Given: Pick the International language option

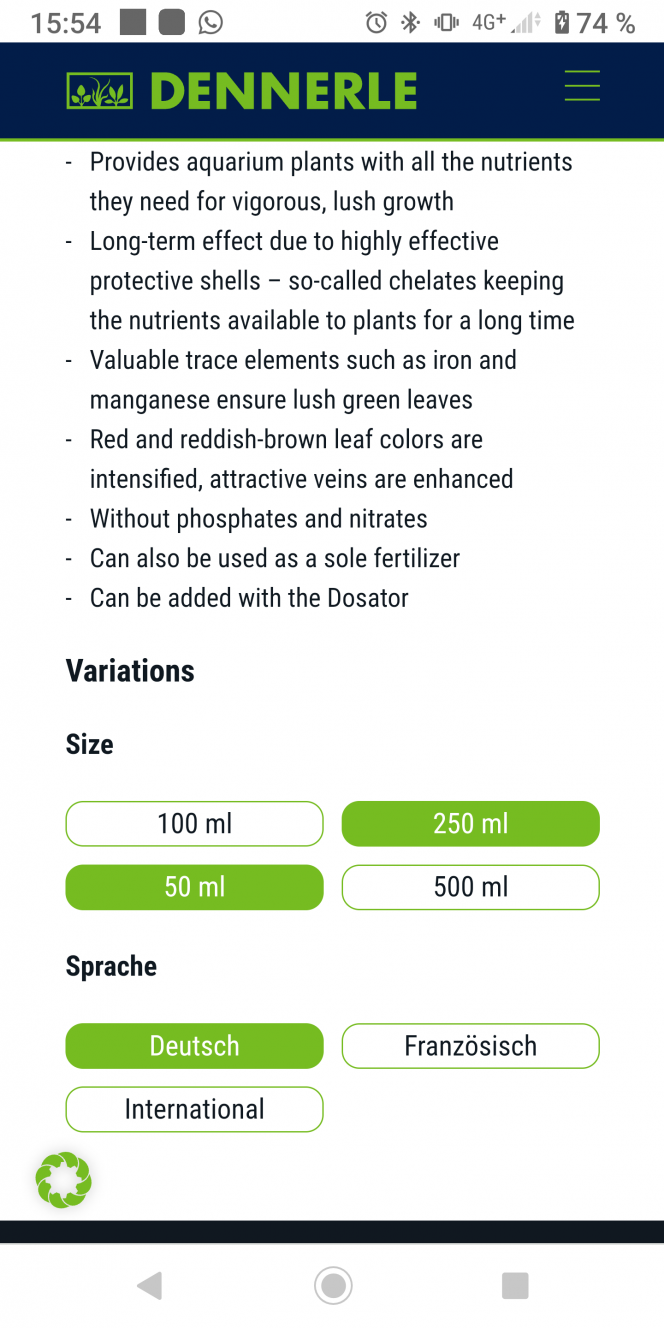Looking at the screenshot, I should click(194, 1109).
